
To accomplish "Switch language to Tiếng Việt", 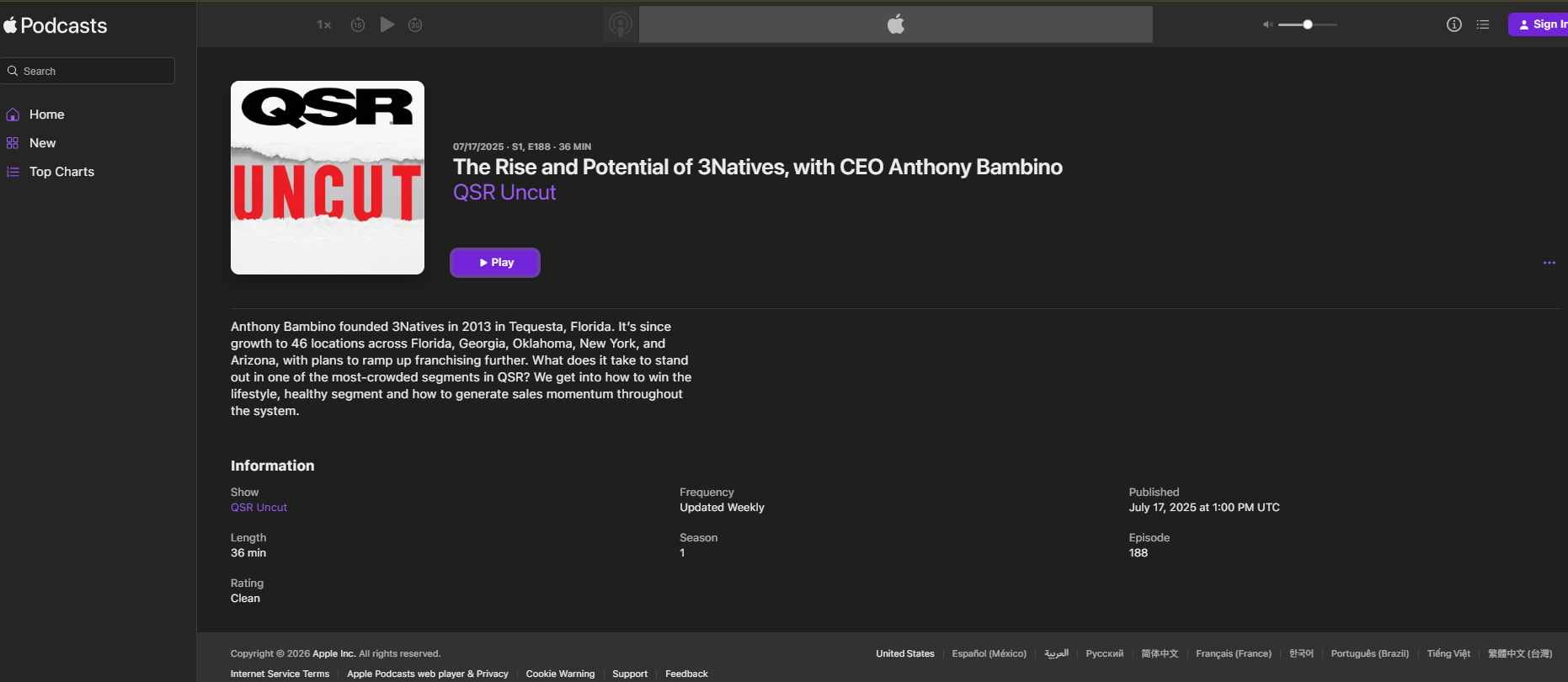I will 1448,653.
